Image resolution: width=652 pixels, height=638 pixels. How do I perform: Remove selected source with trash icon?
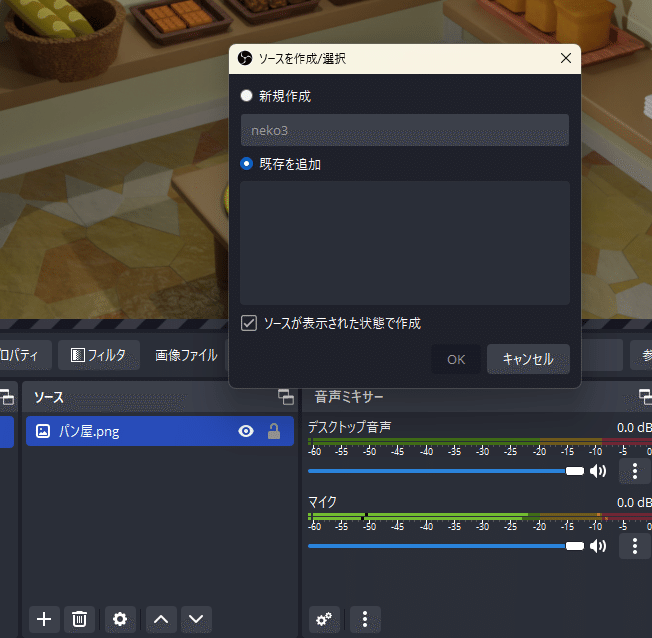79,619
